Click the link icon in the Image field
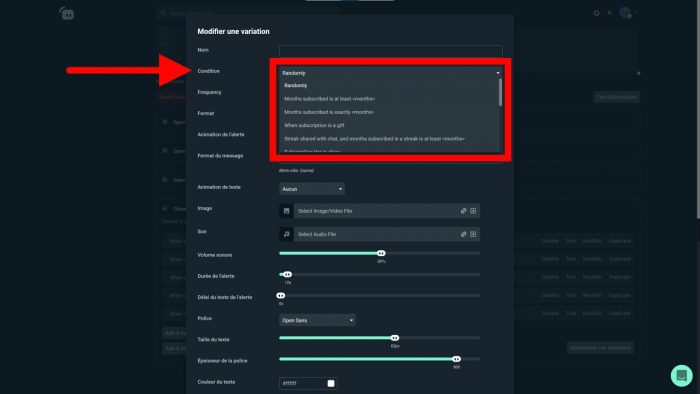The width and height of the screenshot is (700, 394). point(463,211)
